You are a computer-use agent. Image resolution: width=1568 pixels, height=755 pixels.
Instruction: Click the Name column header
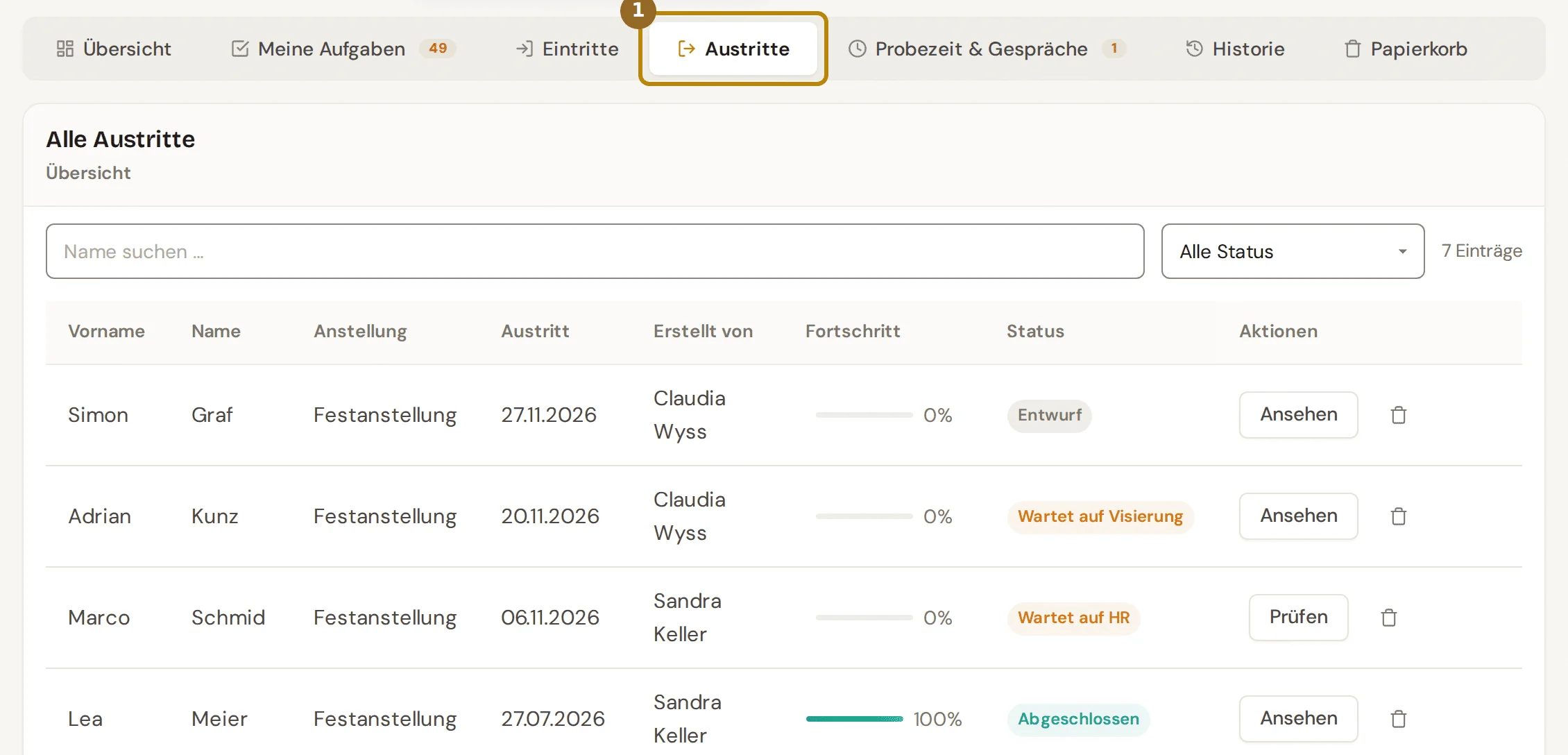point(216,331)
